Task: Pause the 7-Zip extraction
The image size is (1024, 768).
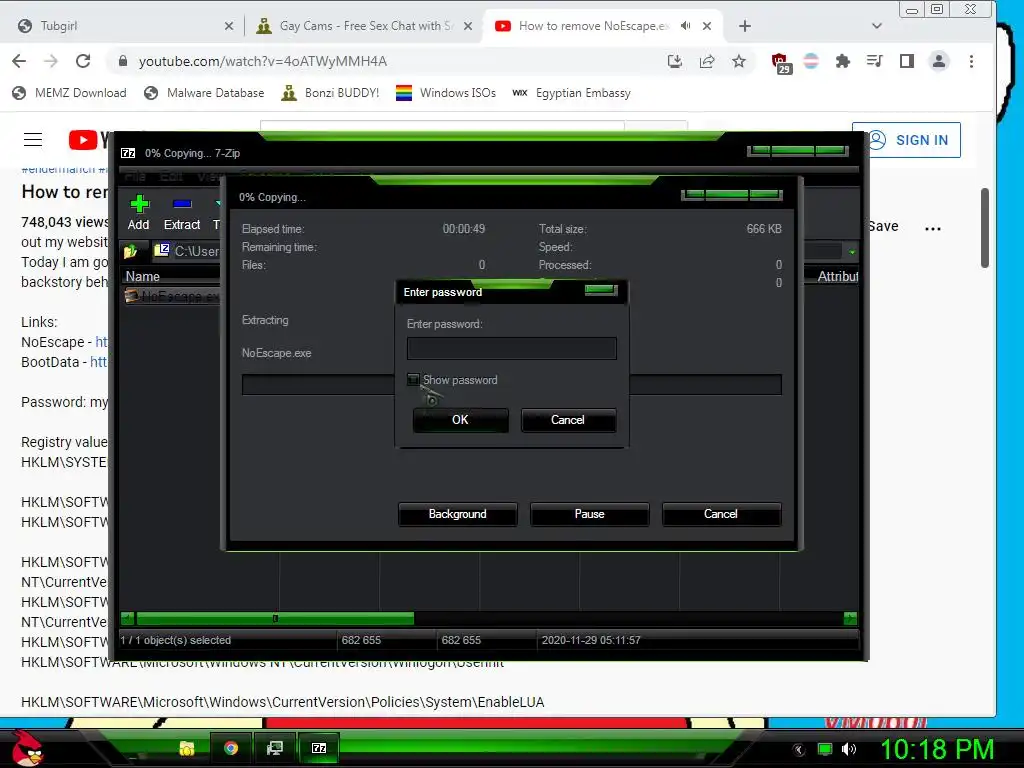Action: click(589, 514)
